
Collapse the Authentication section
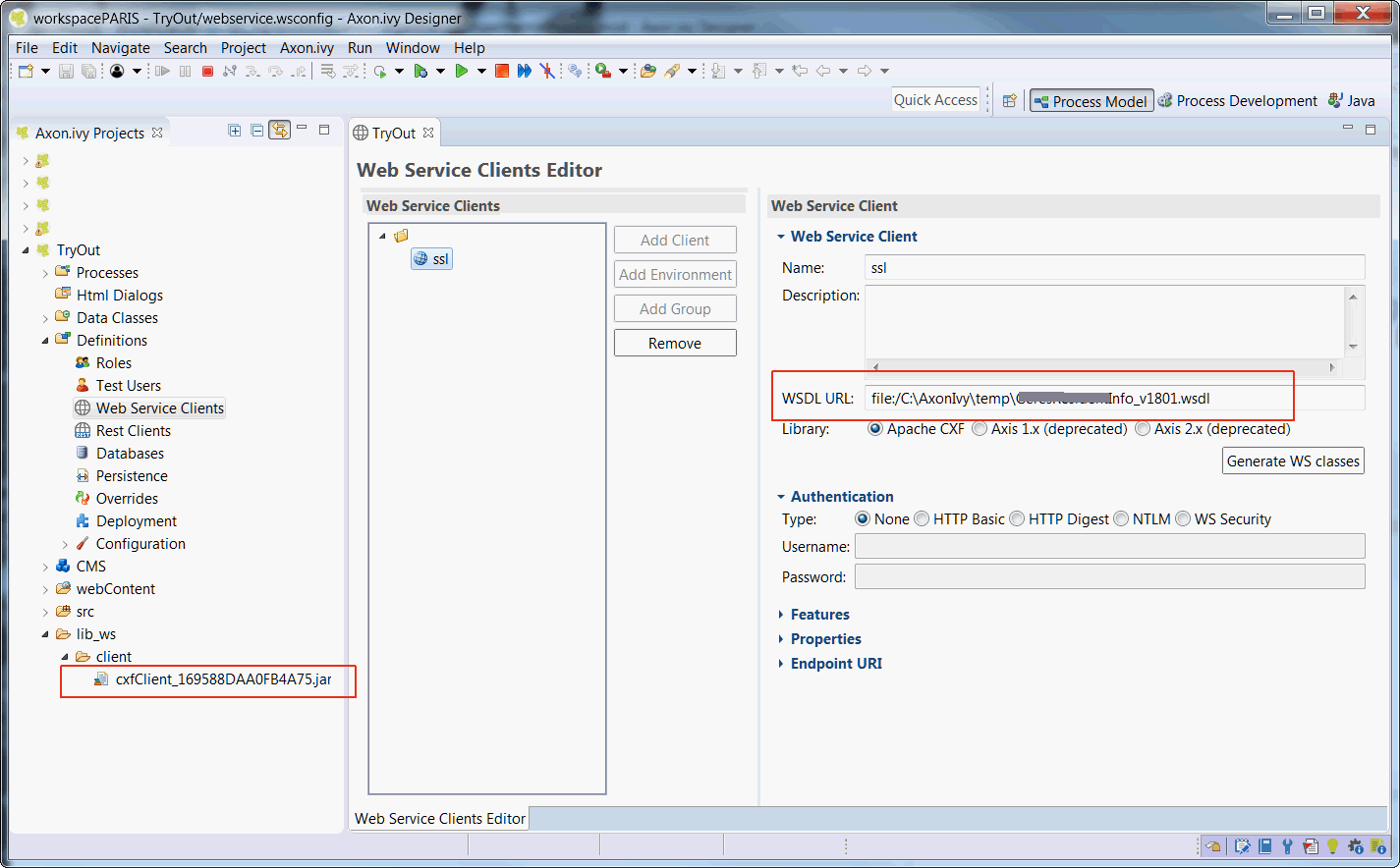[781, 497]
